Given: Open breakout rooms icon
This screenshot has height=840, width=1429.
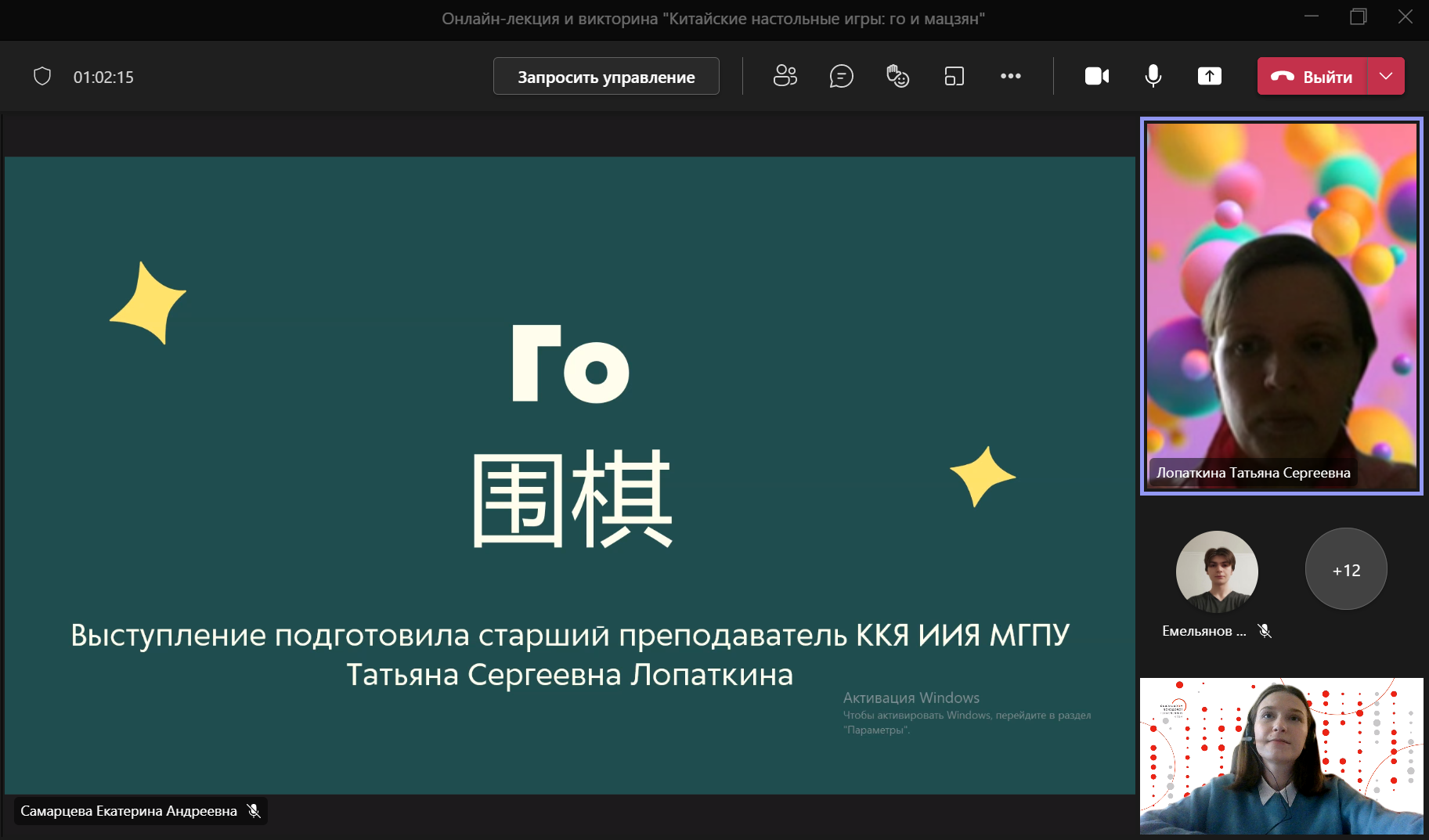Looking at the screenshot, I should [x=954, y=76].
